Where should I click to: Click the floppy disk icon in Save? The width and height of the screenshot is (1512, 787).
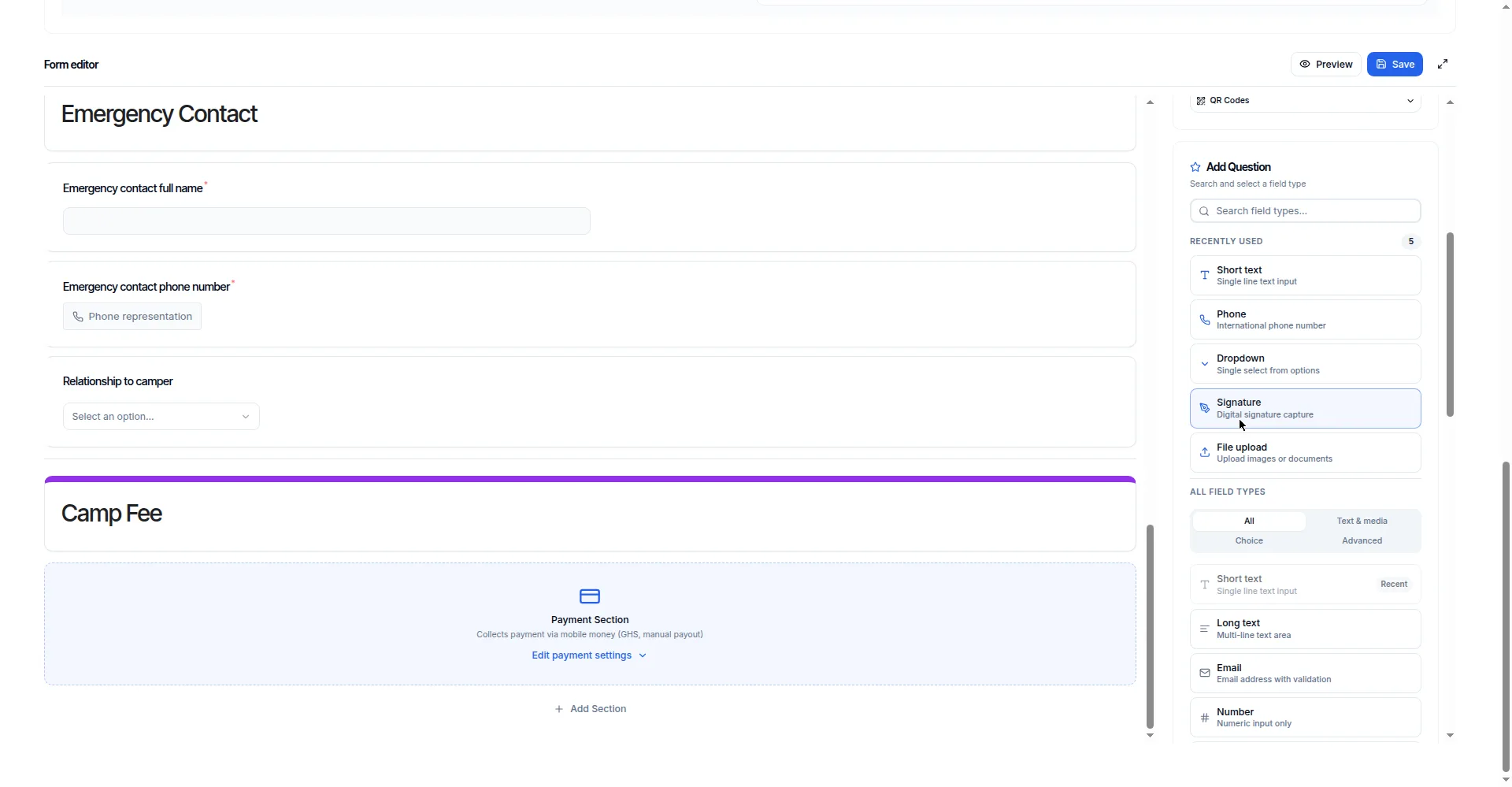pyautogui.click(x=1381, y=65)
